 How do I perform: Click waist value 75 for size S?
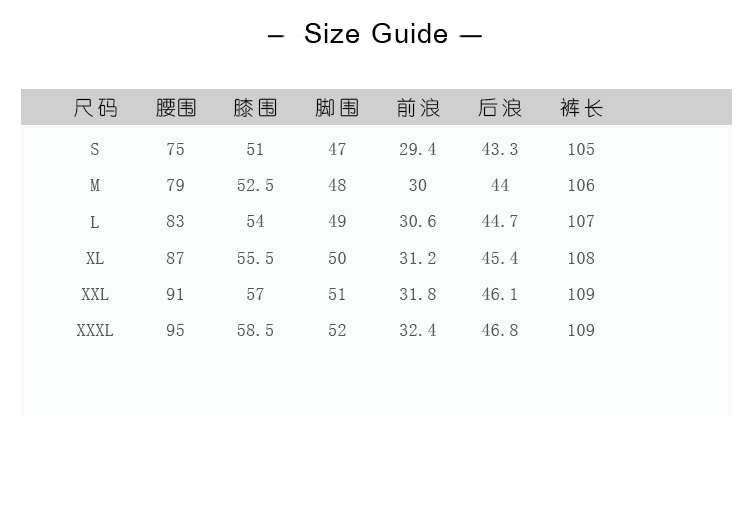176,149
